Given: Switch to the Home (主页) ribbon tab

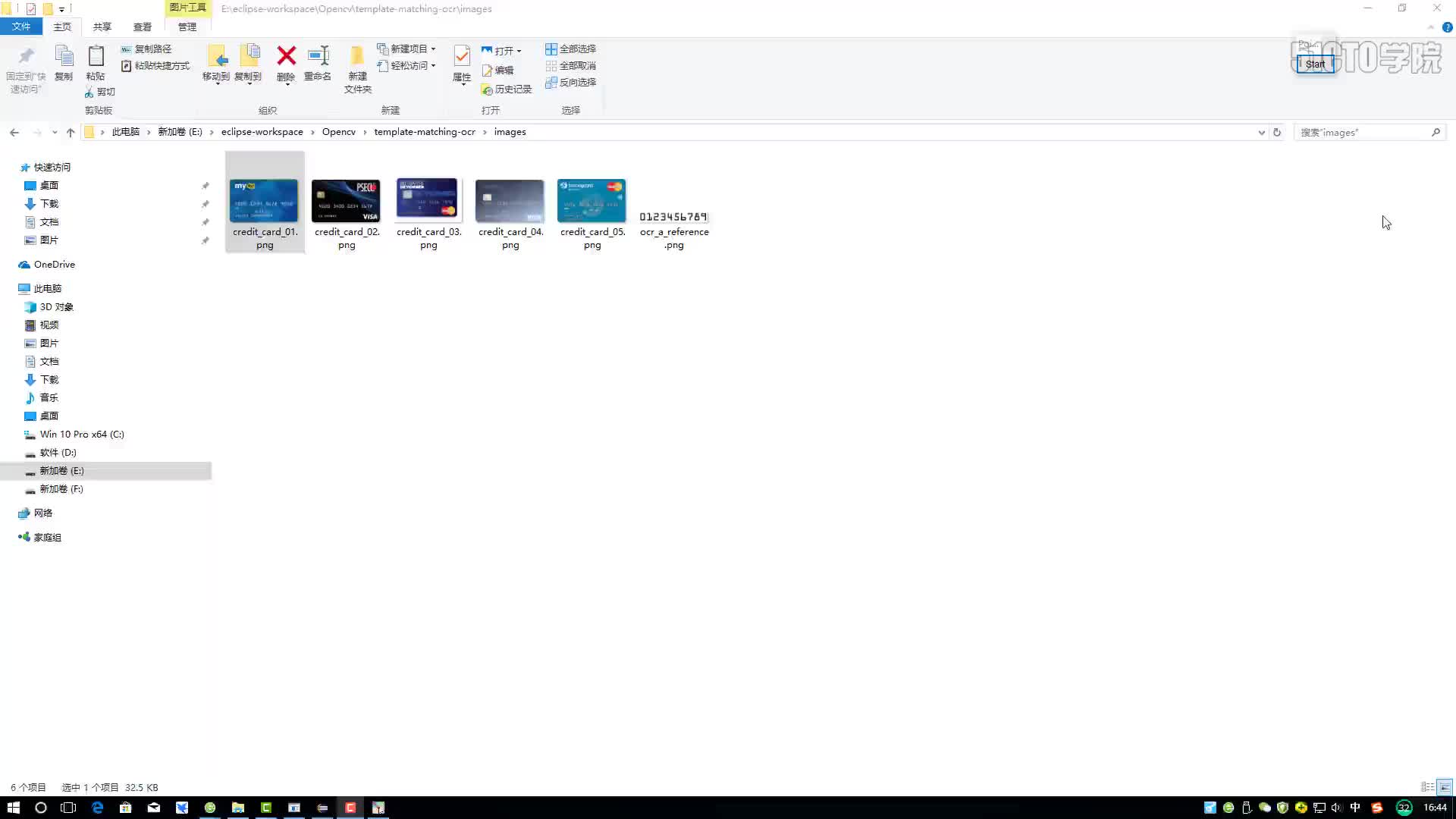Looking at the screenshot, I should [x=62, y=27].
